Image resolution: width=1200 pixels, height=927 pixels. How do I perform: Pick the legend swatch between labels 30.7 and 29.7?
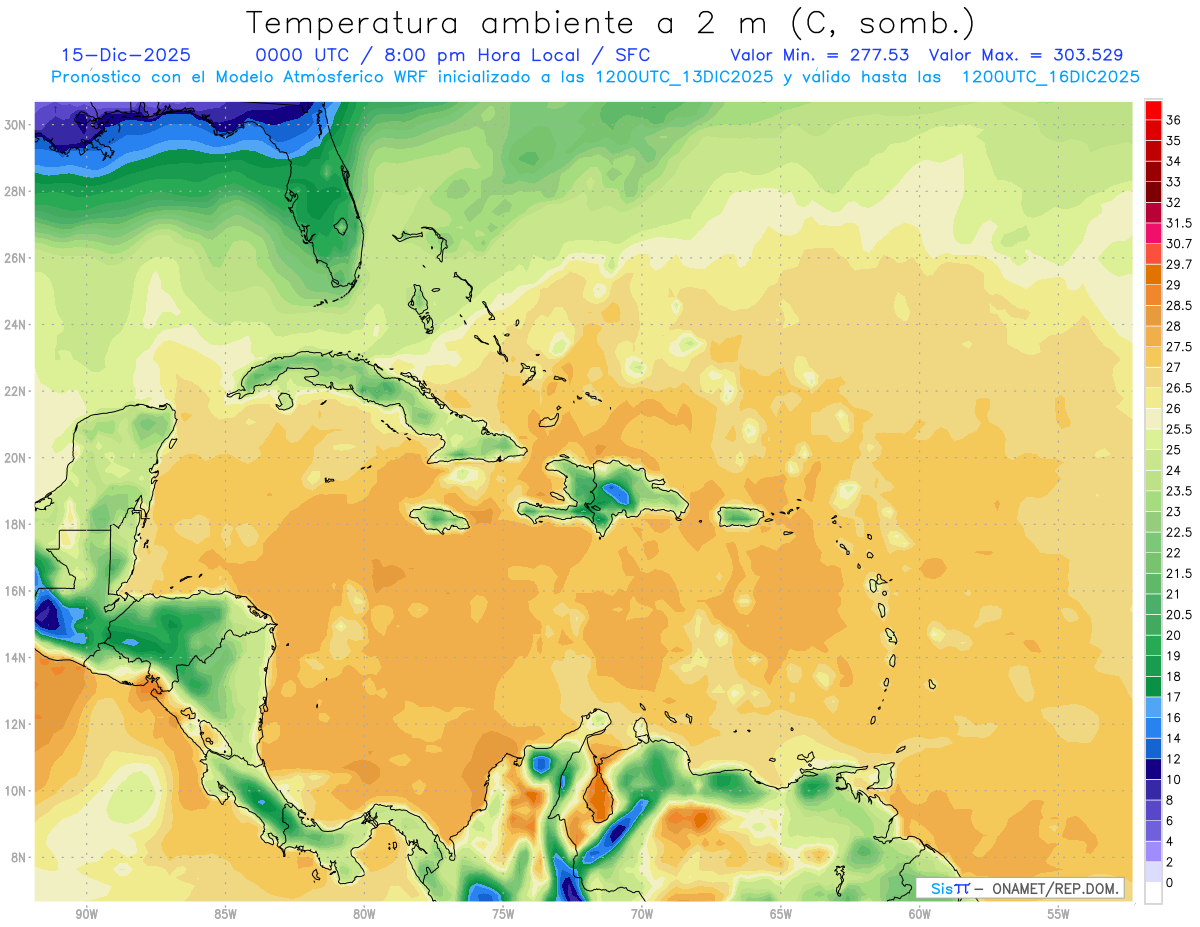click(1153, 253)
